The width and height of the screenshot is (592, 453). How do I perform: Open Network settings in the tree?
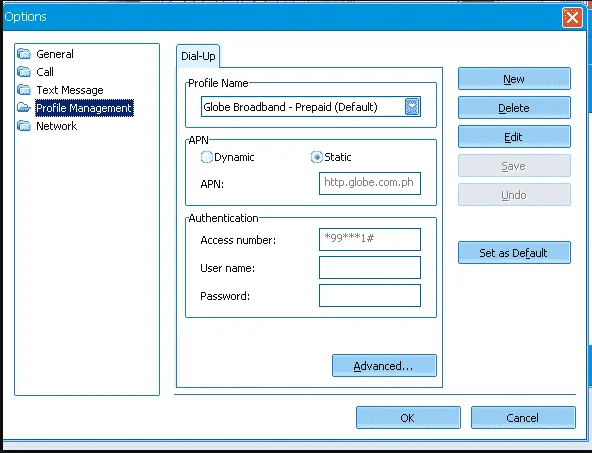[x=57, y=126]
